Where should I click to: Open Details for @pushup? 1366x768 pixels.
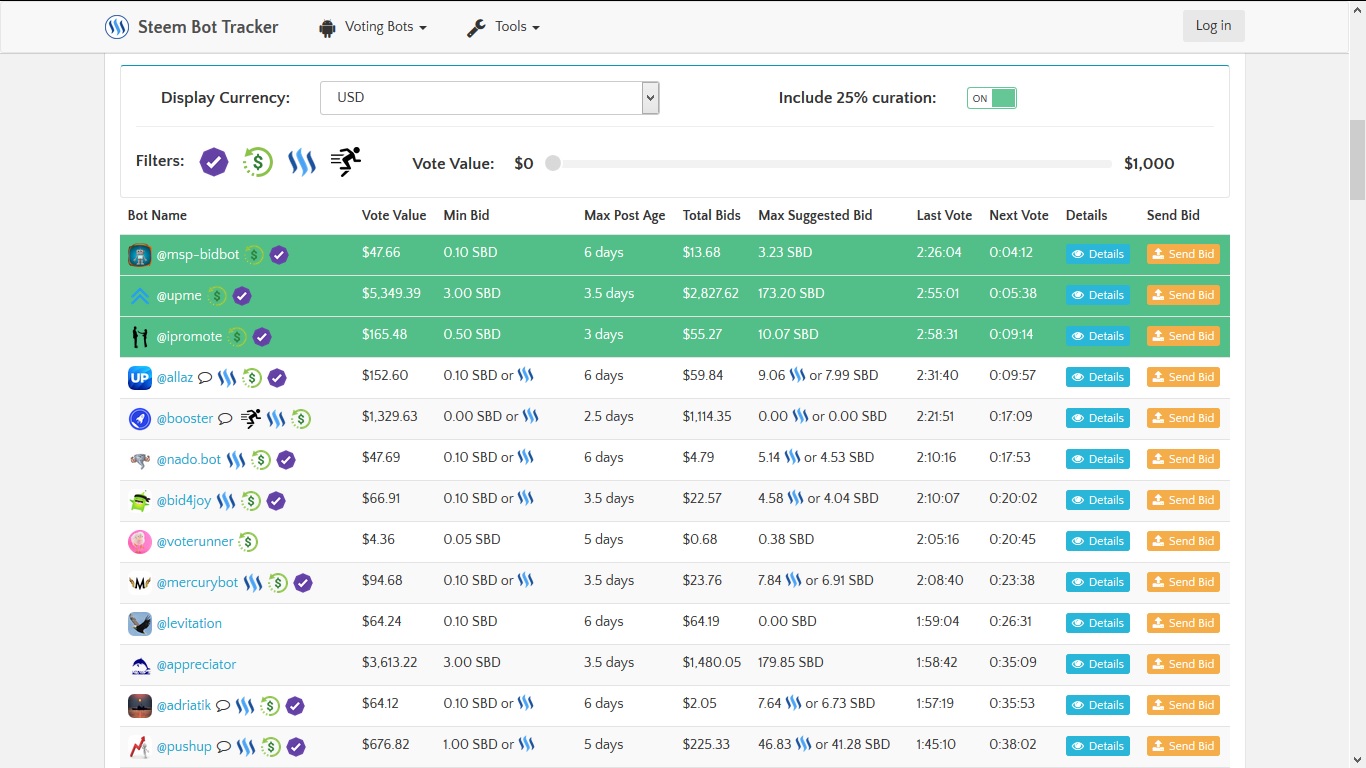(1098, 746)
